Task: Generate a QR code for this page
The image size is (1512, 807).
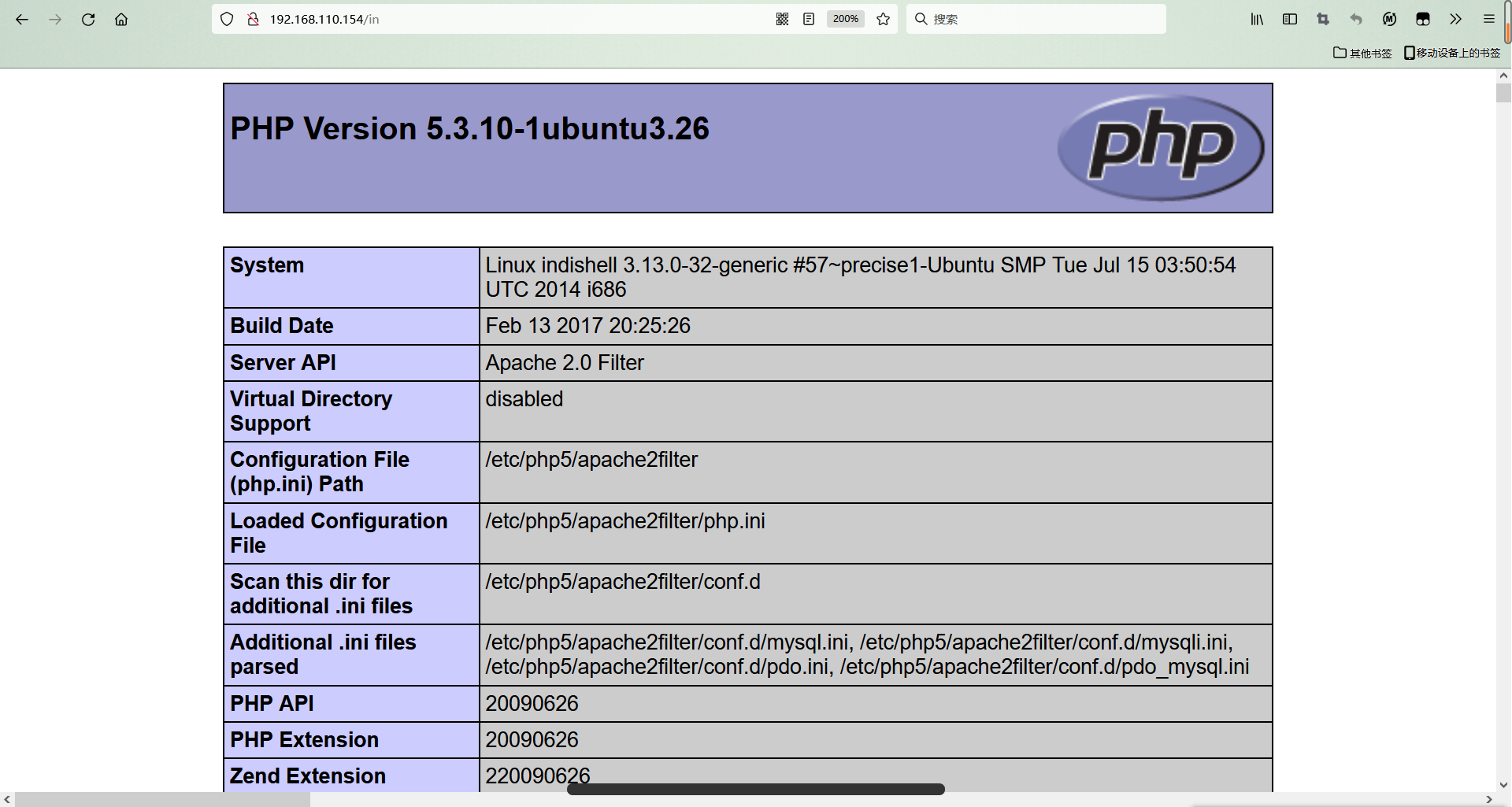Action: pyautogui.click(x=782, y=20)
